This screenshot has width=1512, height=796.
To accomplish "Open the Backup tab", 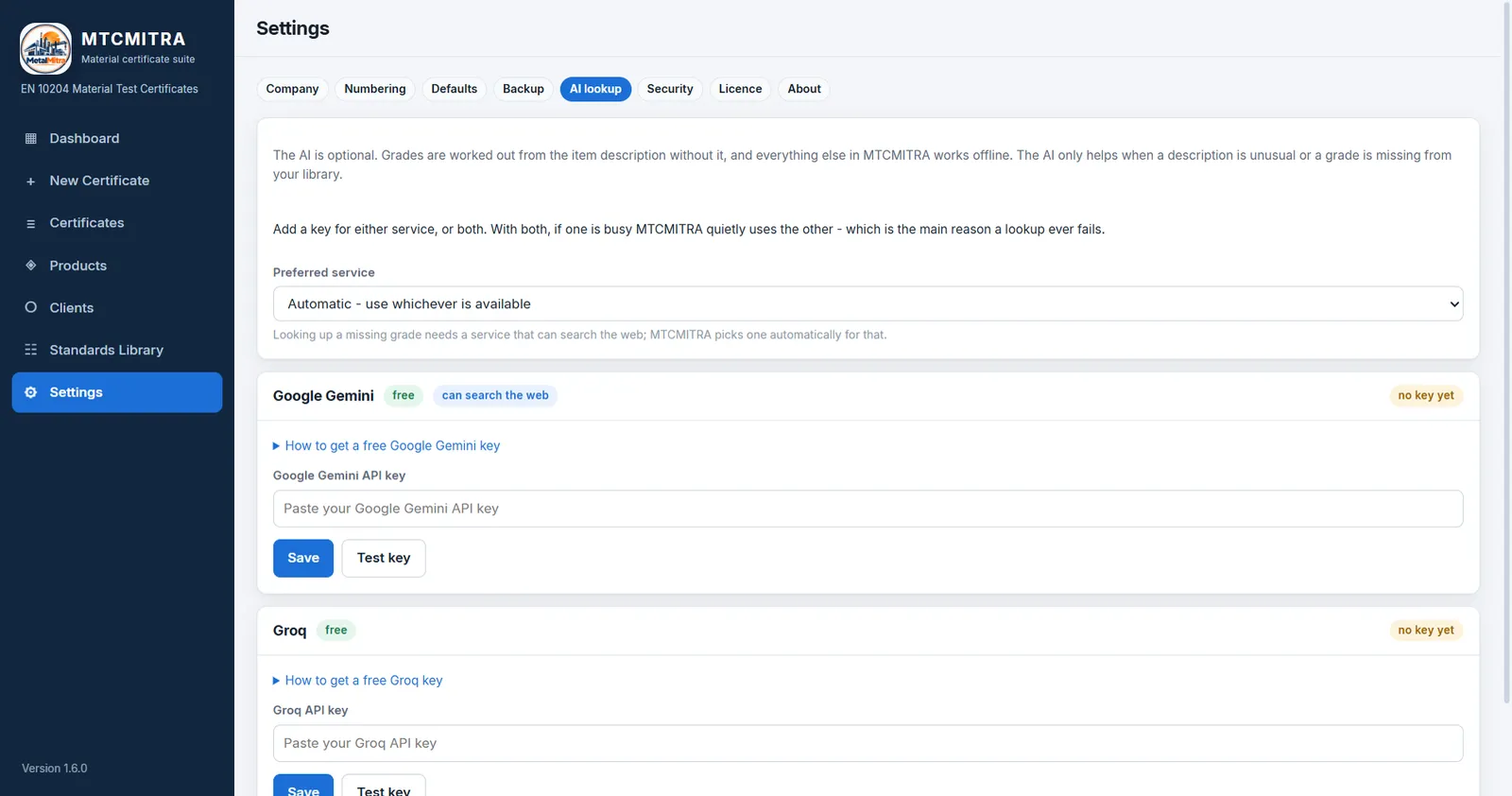I will [524, 89].
